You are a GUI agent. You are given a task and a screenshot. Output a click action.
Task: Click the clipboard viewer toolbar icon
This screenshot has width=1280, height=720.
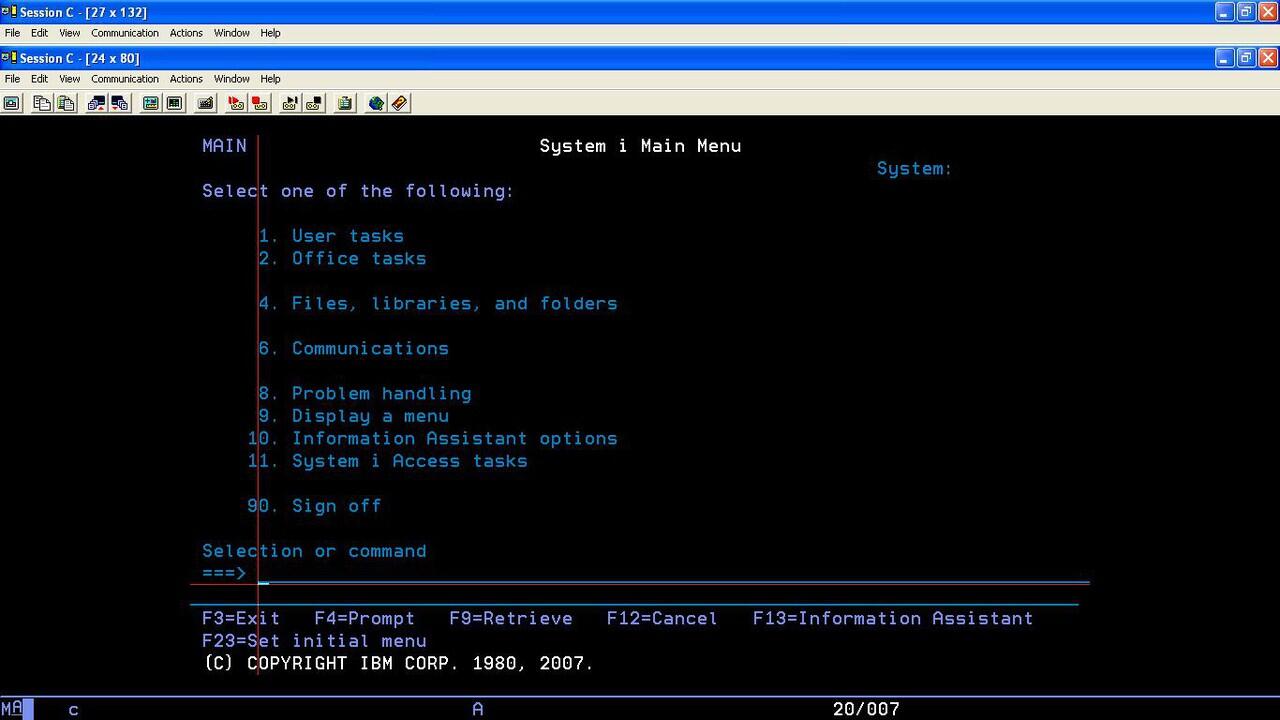tap(345, 103)
